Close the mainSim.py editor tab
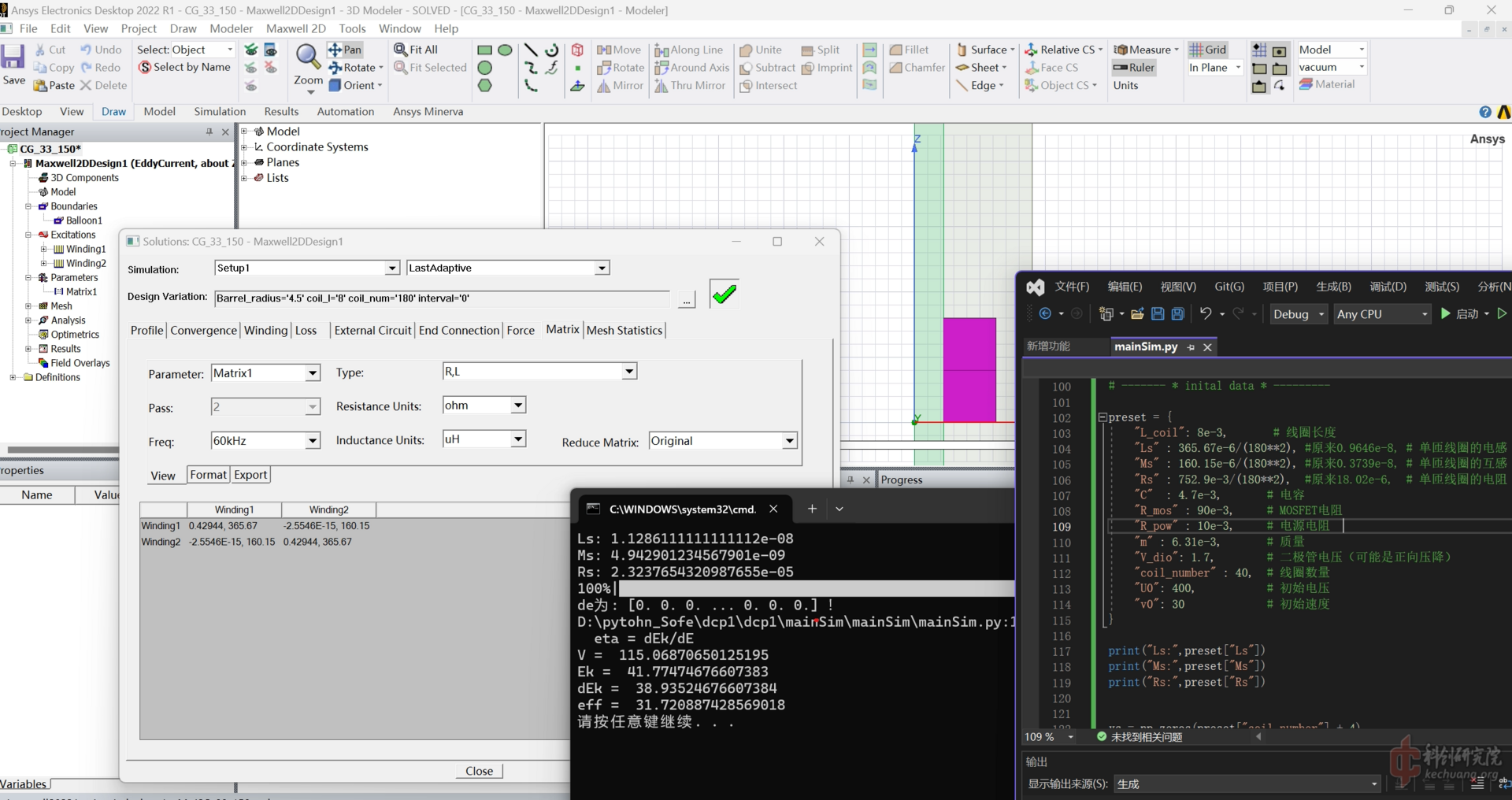This screenshot has width=1512, height=800. coord(1207,347)
